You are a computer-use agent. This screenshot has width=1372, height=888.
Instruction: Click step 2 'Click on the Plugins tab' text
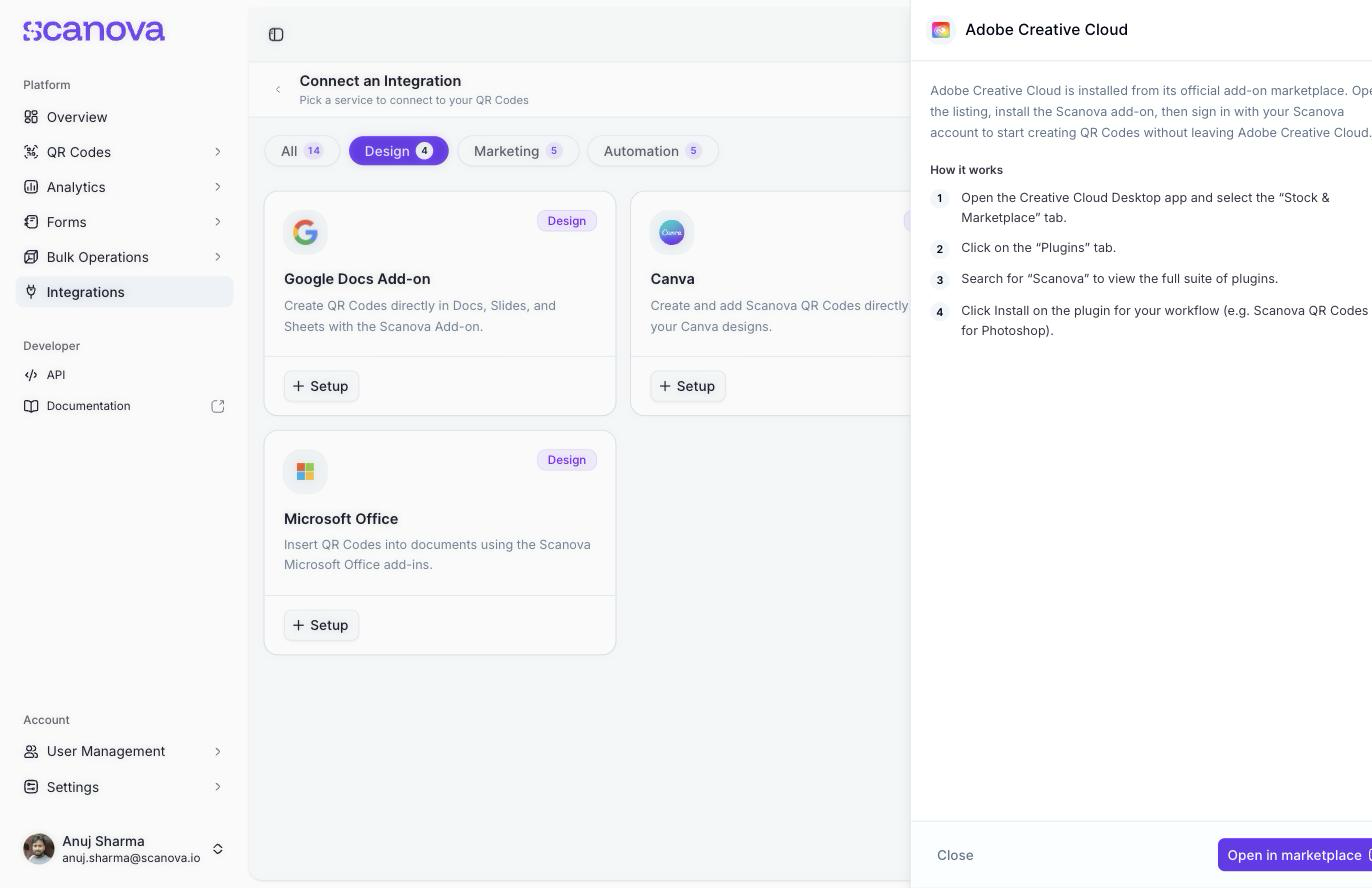1038,248
